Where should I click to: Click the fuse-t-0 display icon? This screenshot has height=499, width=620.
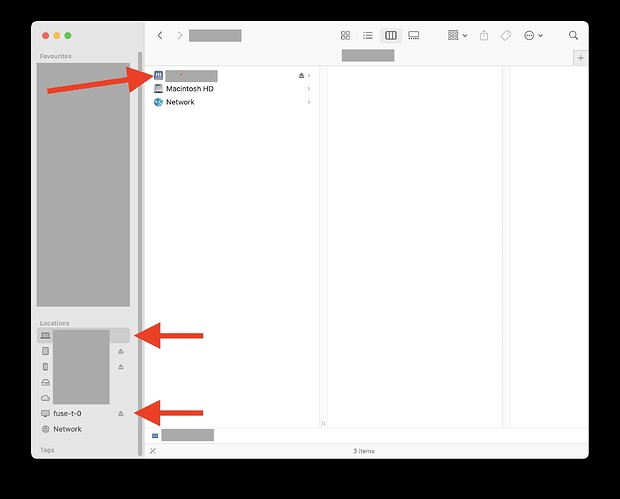(45, 413)
